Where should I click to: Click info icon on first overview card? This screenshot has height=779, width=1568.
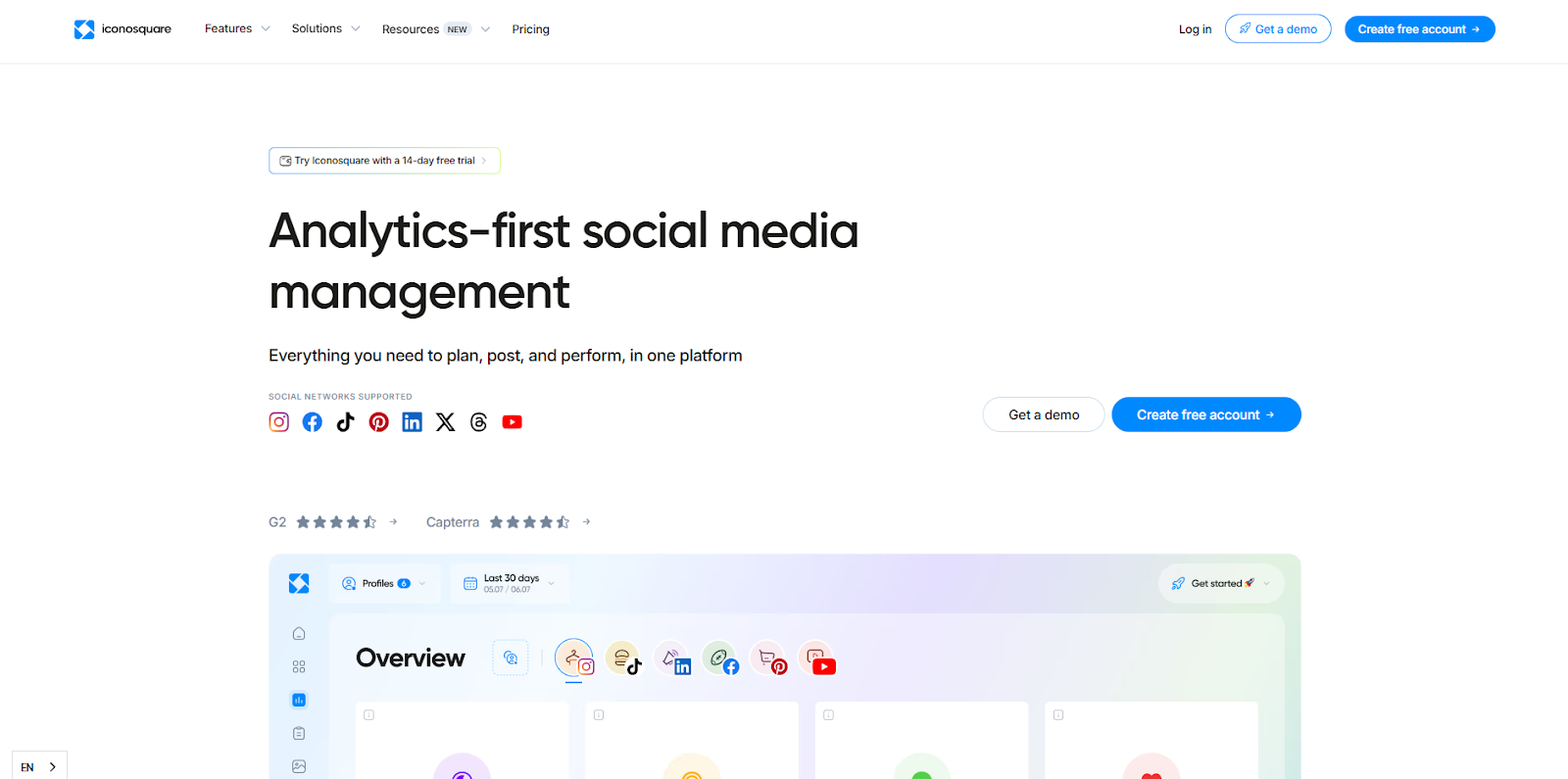(369, 715)
